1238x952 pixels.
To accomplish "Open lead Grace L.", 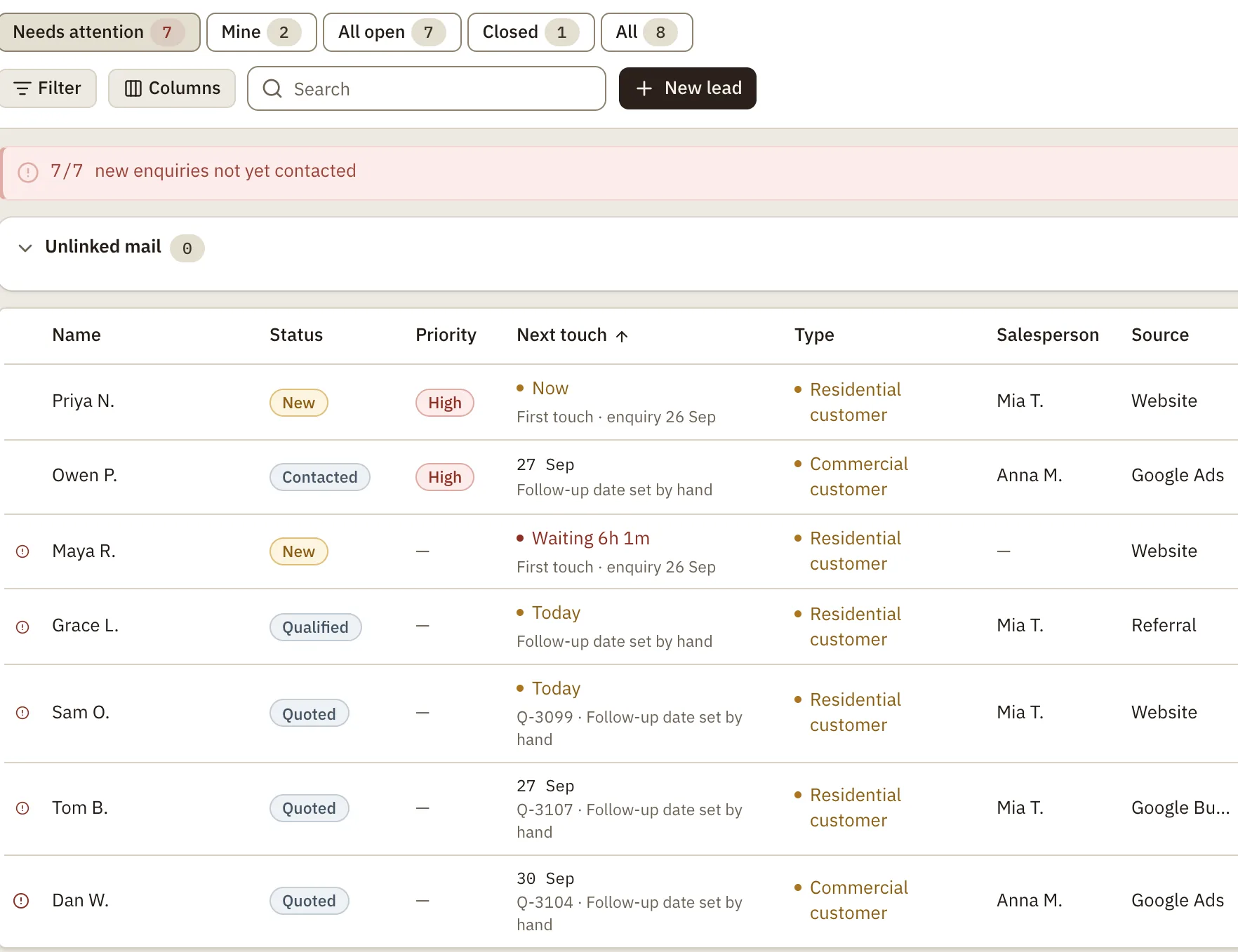I will [85, 626].
